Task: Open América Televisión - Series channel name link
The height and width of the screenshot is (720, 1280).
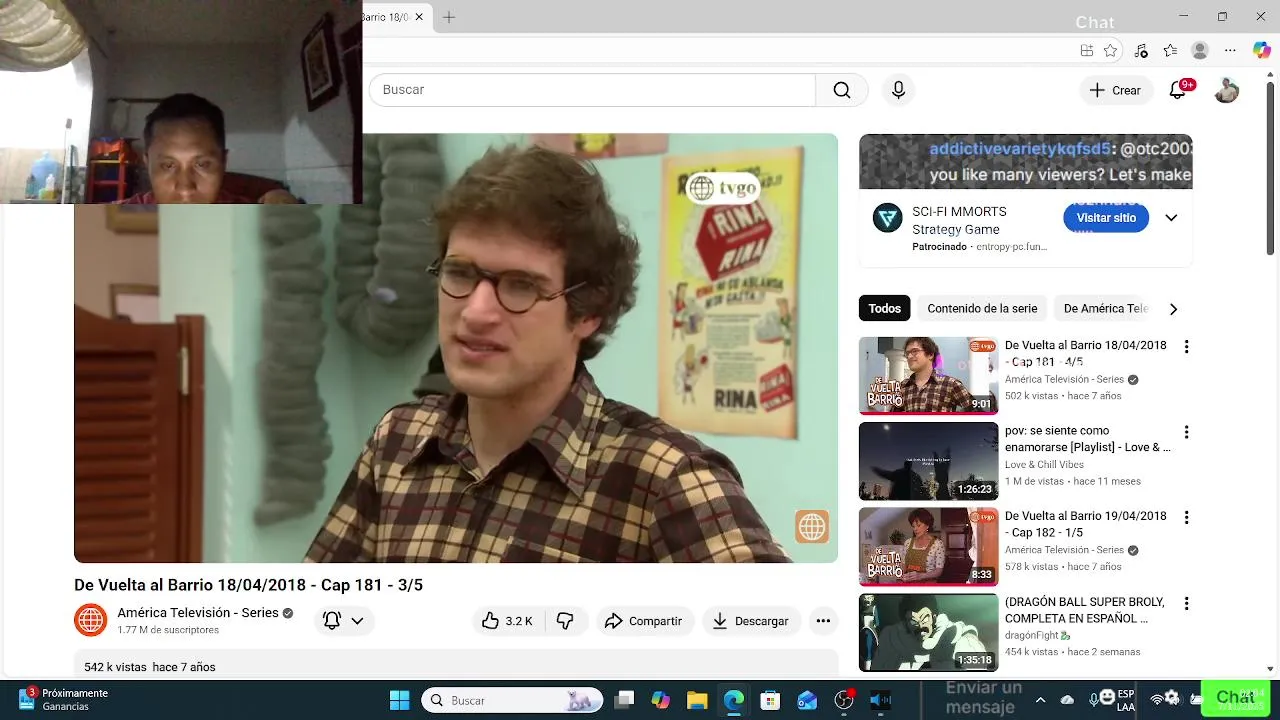Action: [x=198, y=613]
